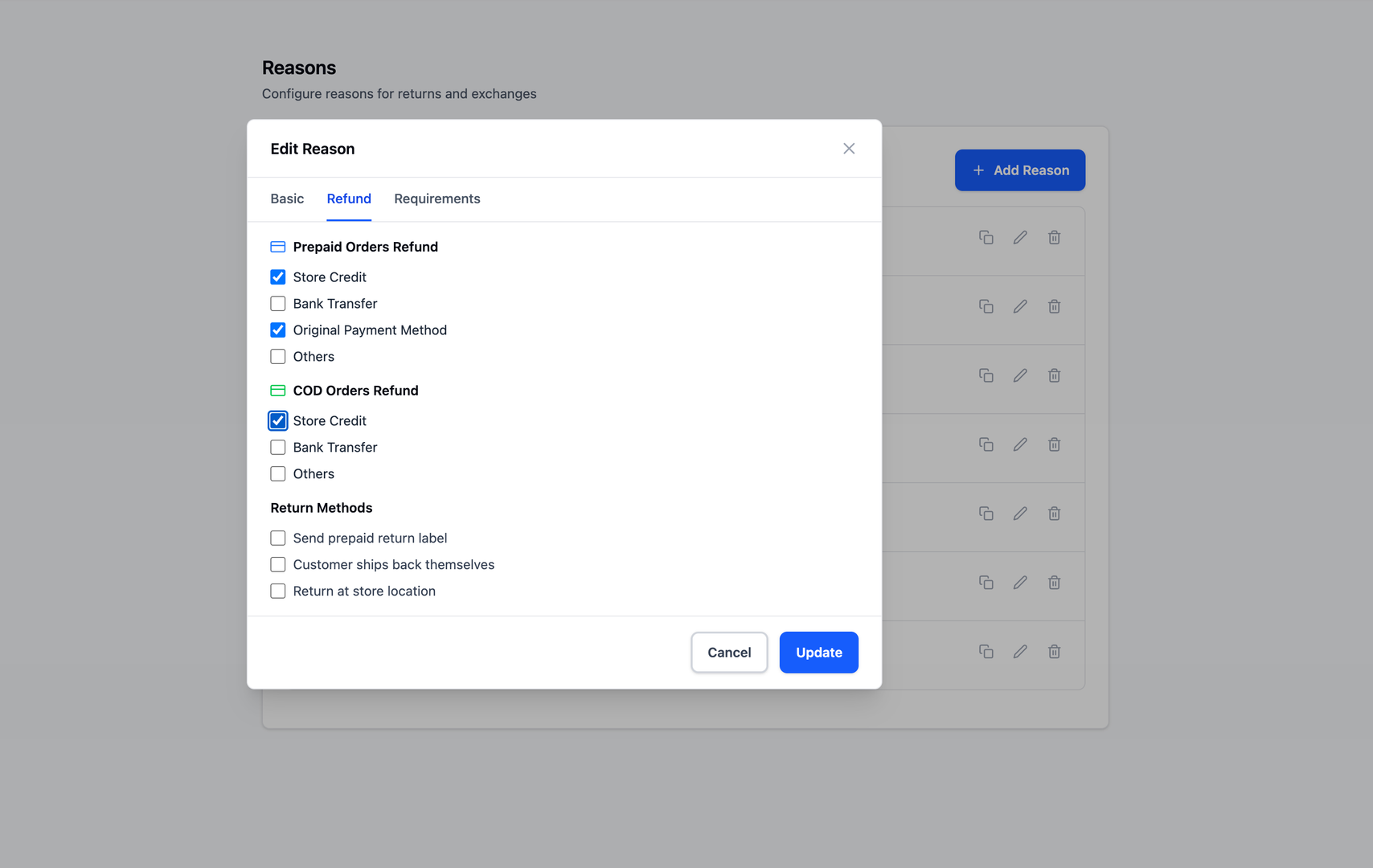The height and width of the screenshot is (868, 1373).
Task: Switch to the Basic tab
Action: pyautogui.click(x=287, y=199)
